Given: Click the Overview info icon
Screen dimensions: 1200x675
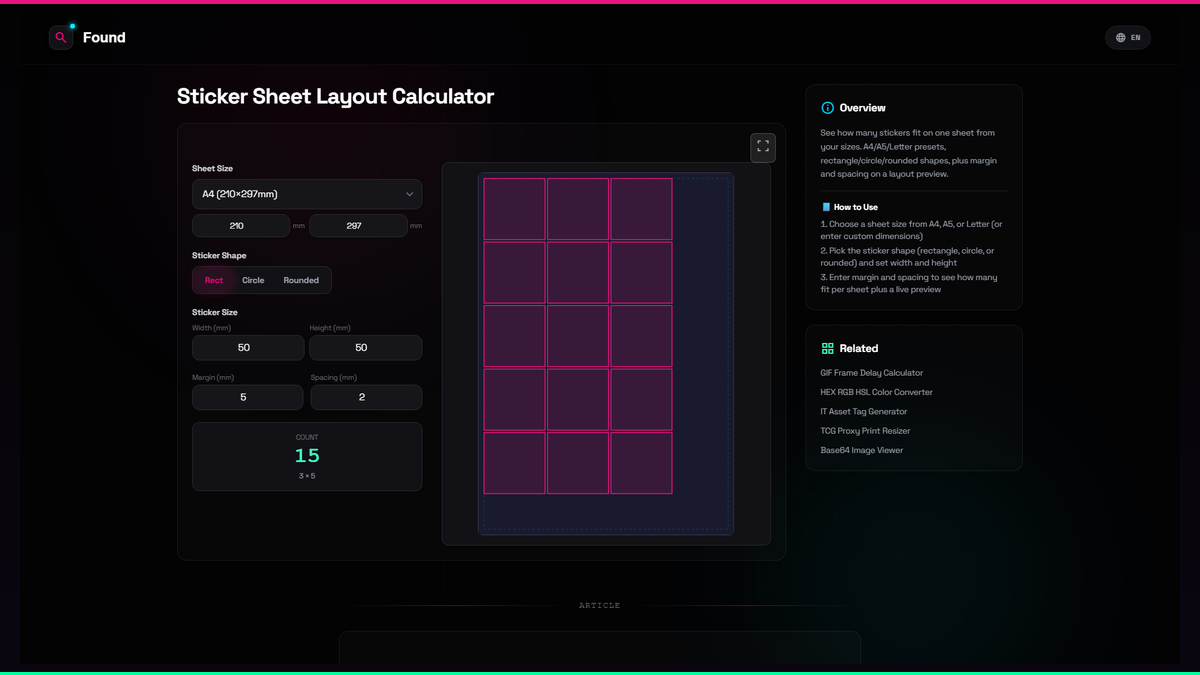Looking at the screenshot, I should click(827, 108).
